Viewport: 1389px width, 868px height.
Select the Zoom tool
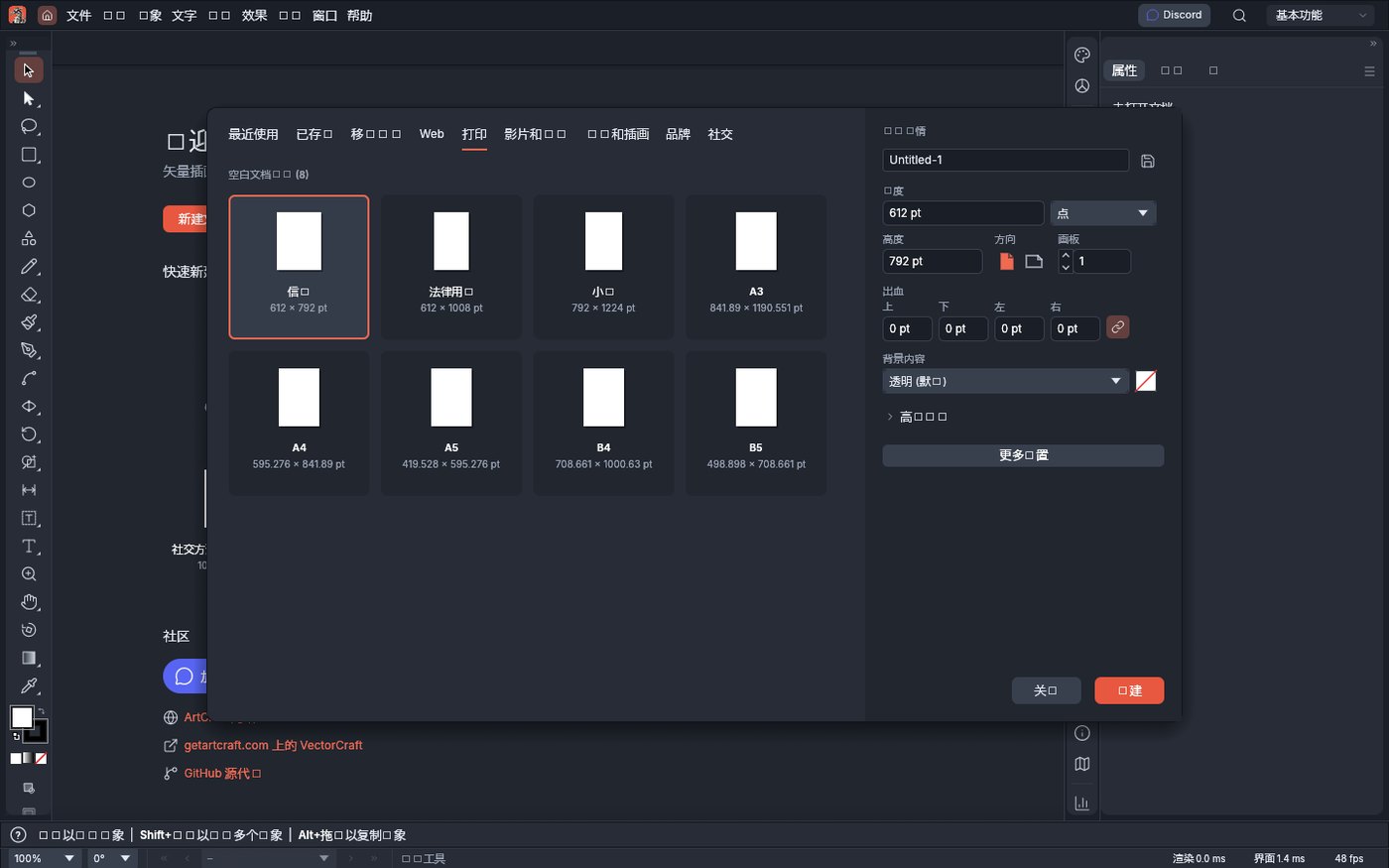(x=29, y=574)
